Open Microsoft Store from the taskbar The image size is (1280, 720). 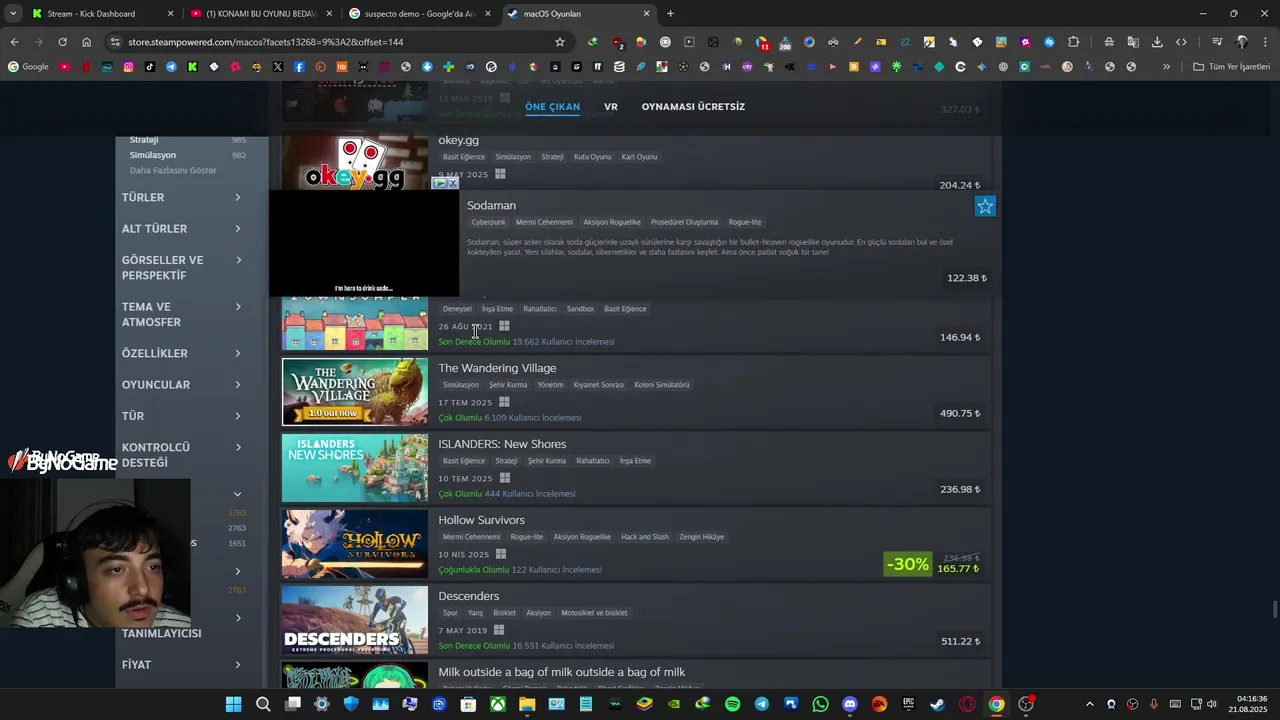pyautogui.click(x=468, y=704)
